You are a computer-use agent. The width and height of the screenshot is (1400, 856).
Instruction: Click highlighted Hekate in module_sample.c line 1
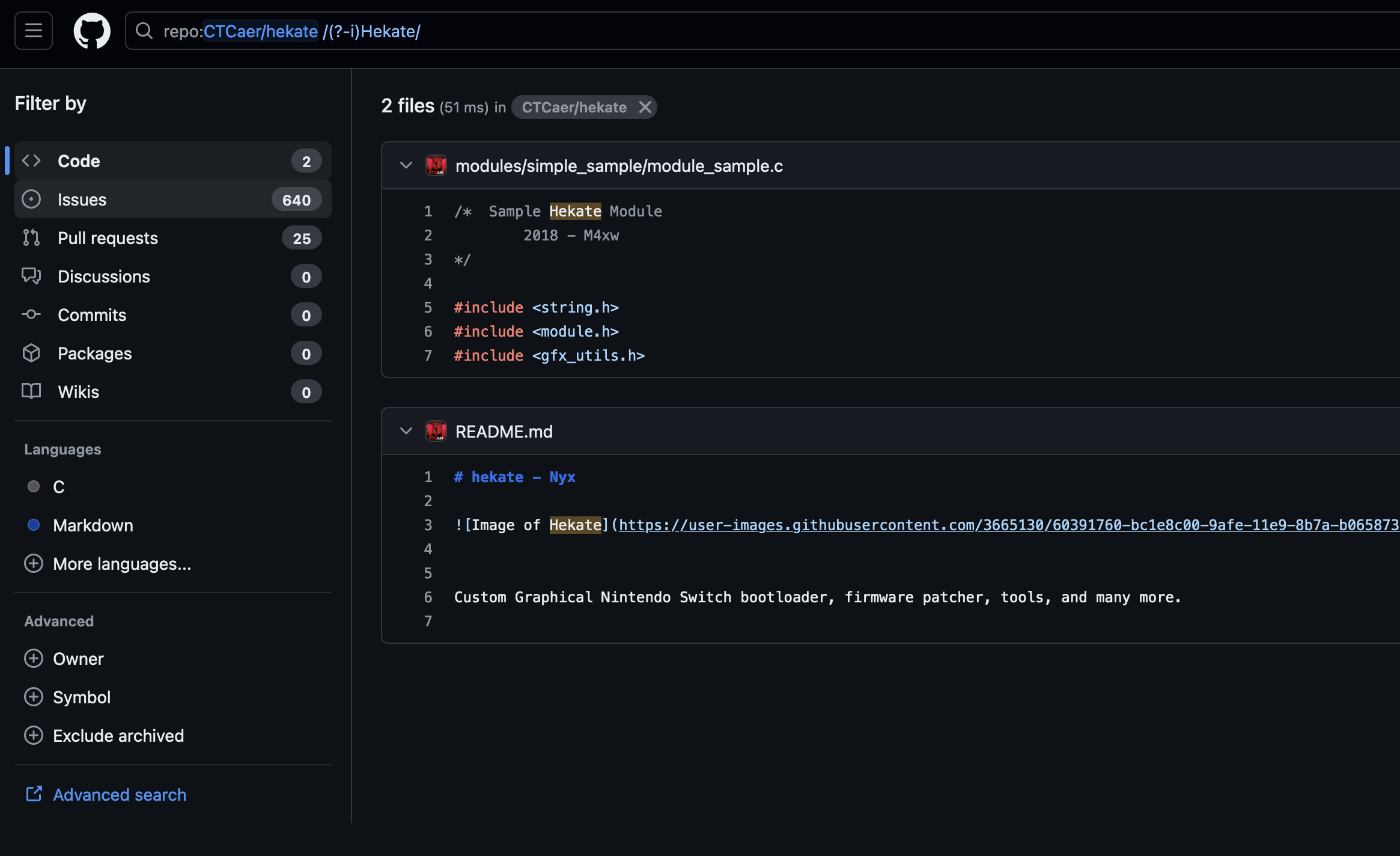click(575, 211)
